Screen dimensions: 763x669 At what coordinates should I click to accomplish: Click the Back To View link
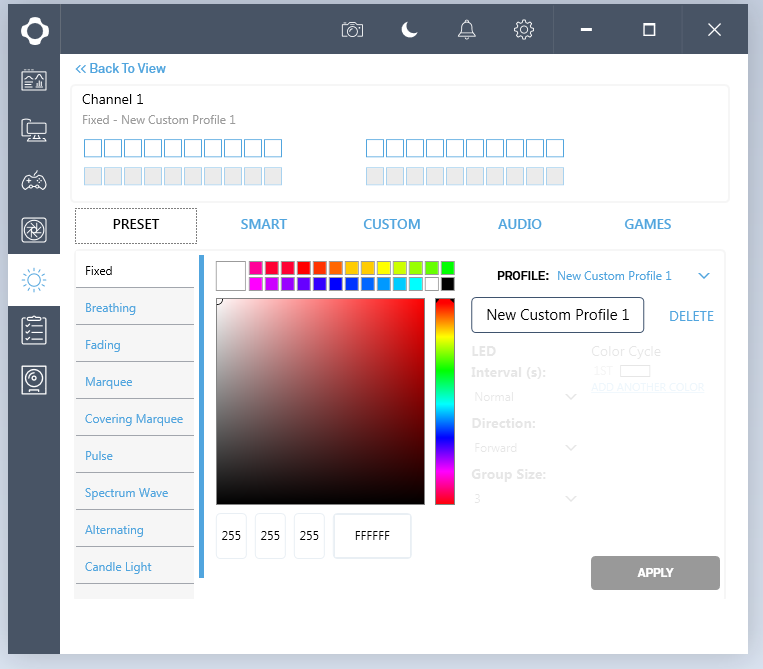[x=121, y=69]
